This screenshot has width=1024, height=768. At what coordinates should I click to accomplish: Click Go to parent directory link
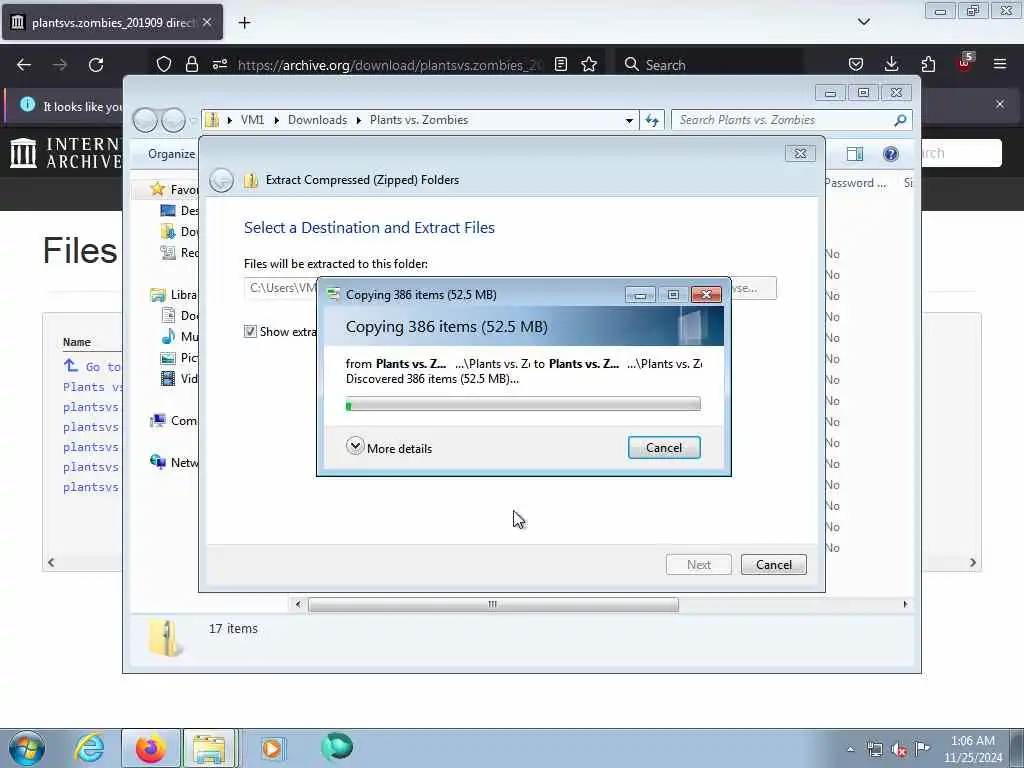coord(92,366)
